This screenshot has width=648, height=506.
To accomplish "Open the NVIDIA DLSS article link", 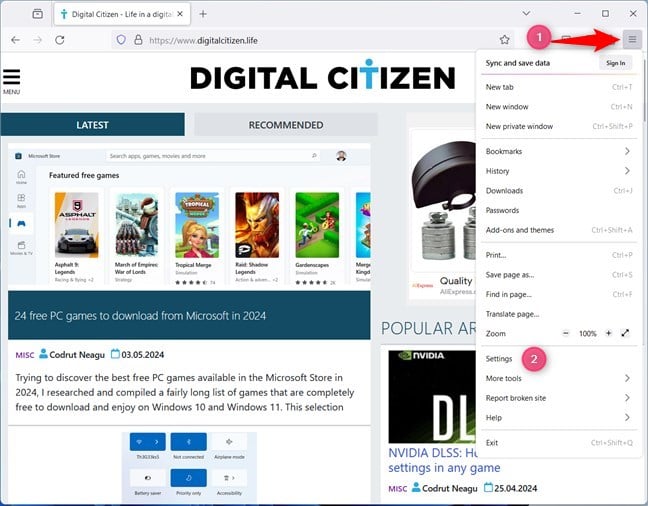I will 444,461.
